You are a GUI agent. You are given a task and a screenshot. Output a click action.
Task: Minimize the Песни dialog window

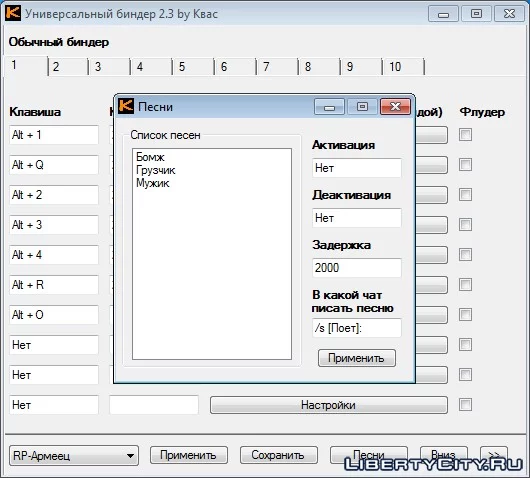click(329, 107)
